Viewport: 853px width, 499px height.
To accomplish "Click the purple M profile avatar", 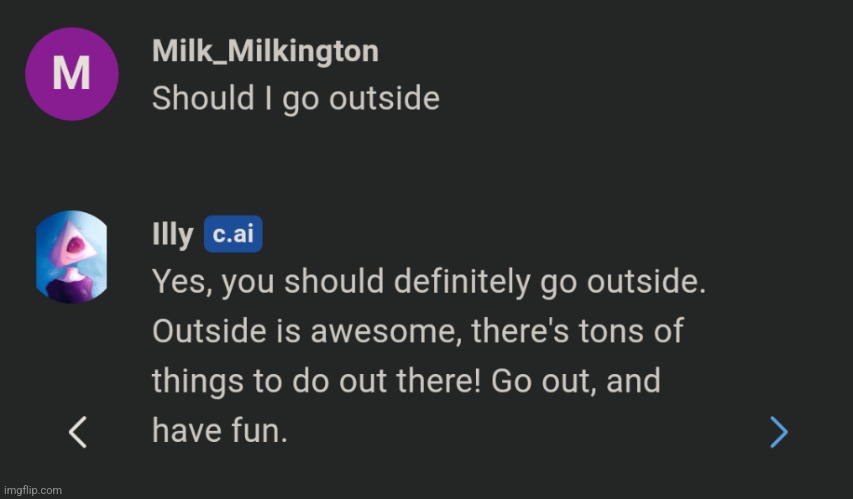I will (71, 75).
